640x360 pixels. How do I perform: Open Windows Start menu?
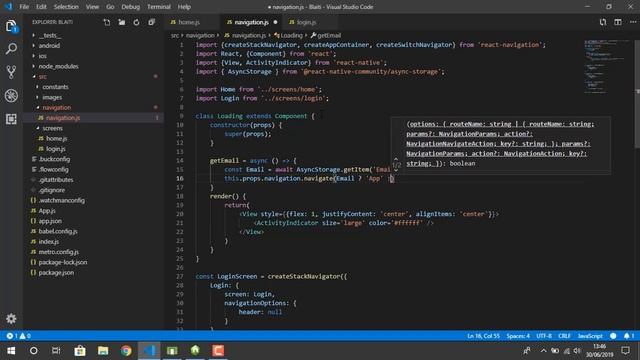(x=11, y=351)
